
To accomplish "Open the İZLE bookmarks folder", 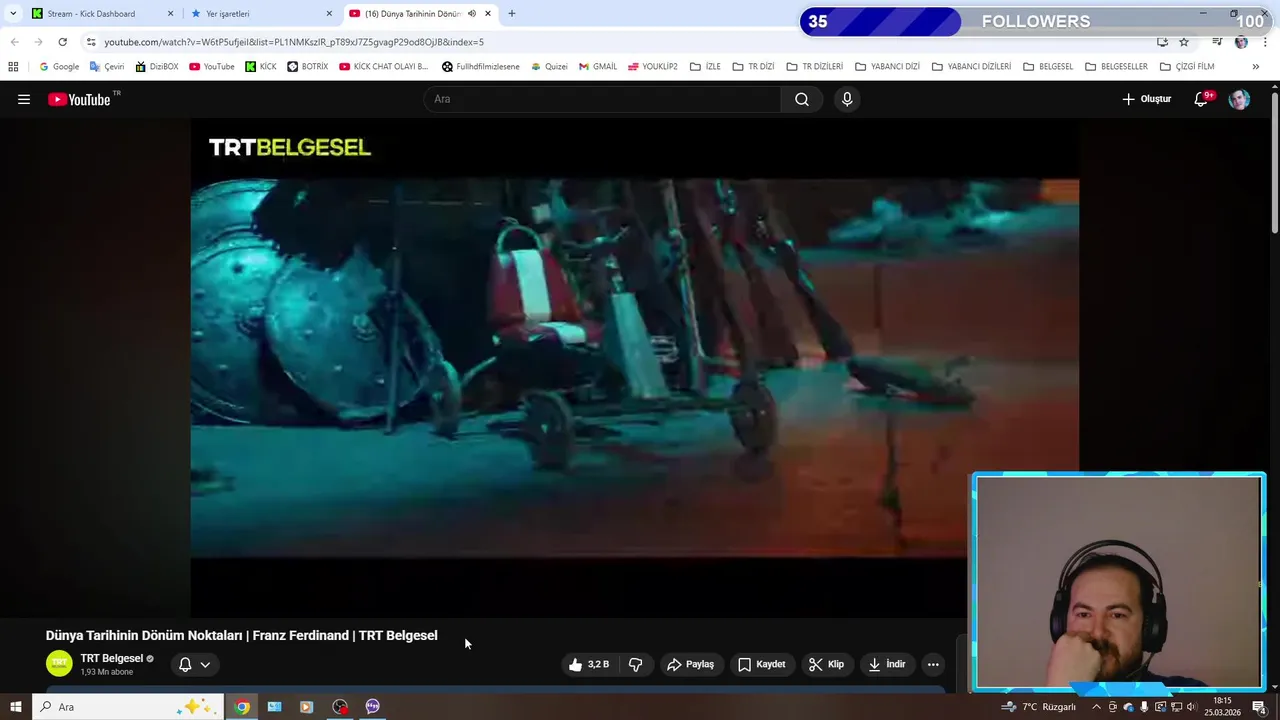I will pos(705,67).
